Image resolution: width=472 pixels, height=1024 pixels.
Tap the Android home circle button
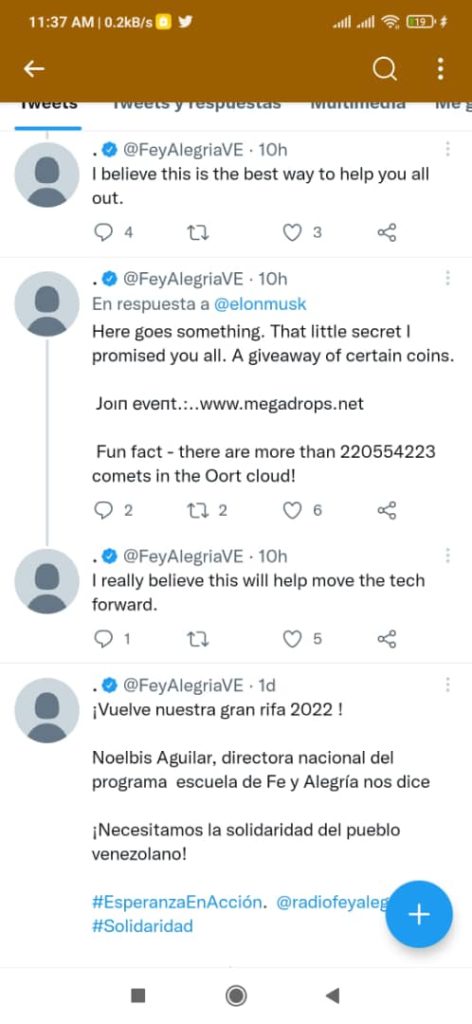tap(236, 995)
